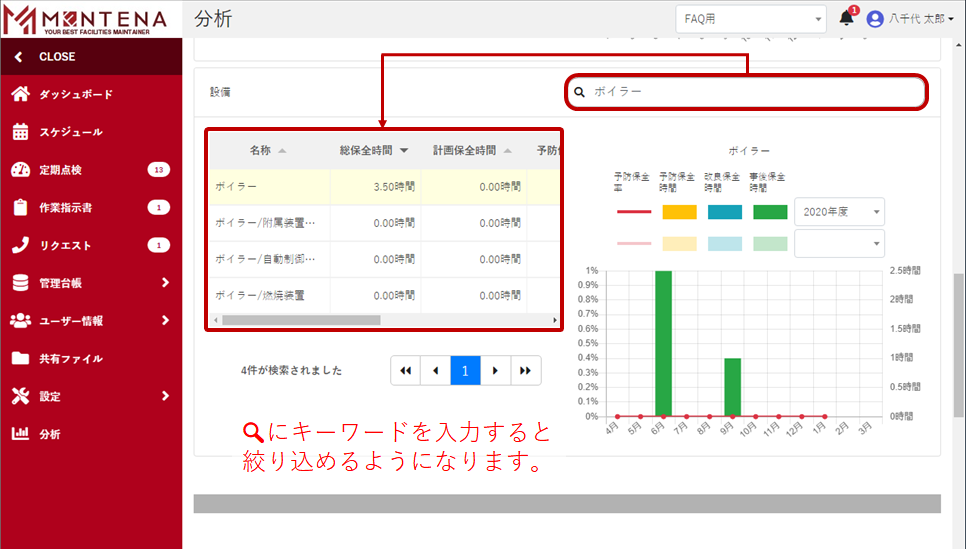Image resolution: width=966 pixels, height=549 pixels.
Task: Click the folder icon for 共有ファイル
Action: tap(20, 358)
